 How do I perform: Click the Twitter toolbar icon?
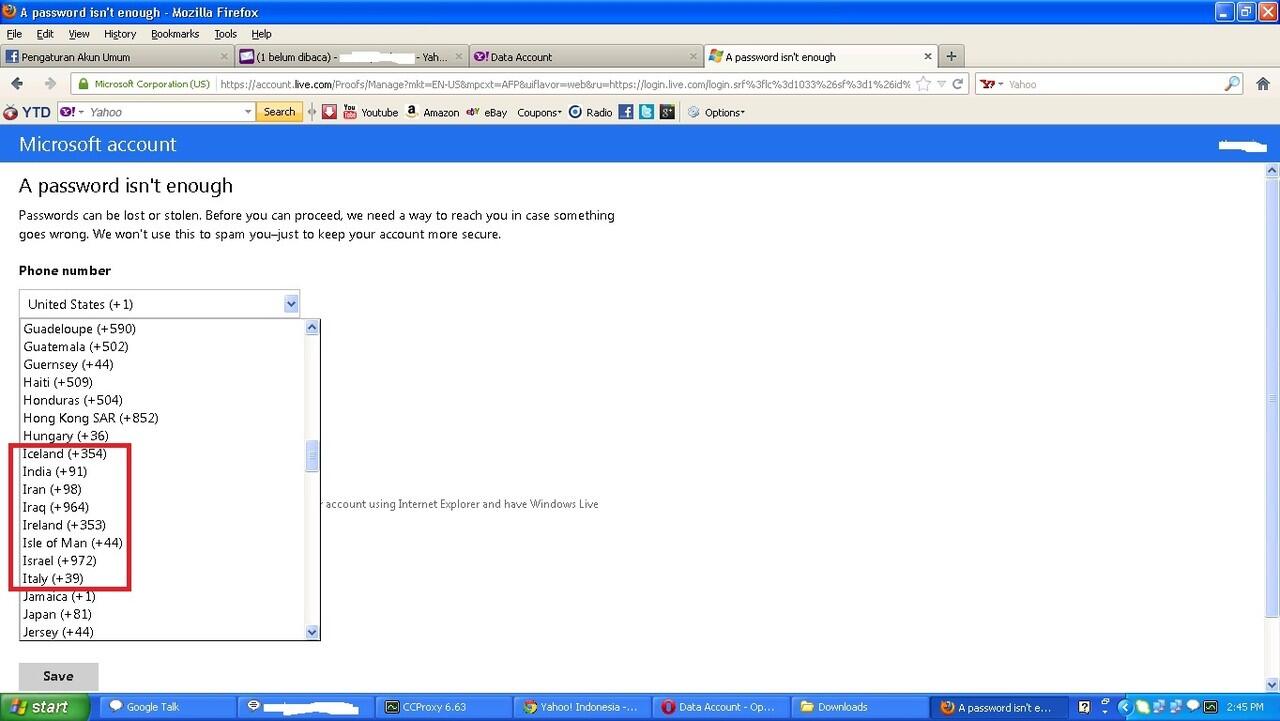coord(647,112)
